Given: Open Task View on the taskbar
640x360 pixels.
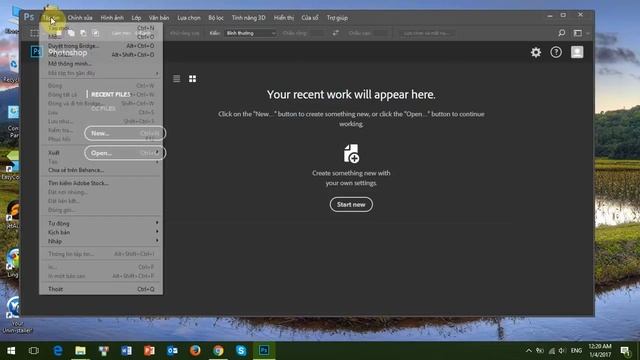Looking at the screenshot, I should [34, 351].
